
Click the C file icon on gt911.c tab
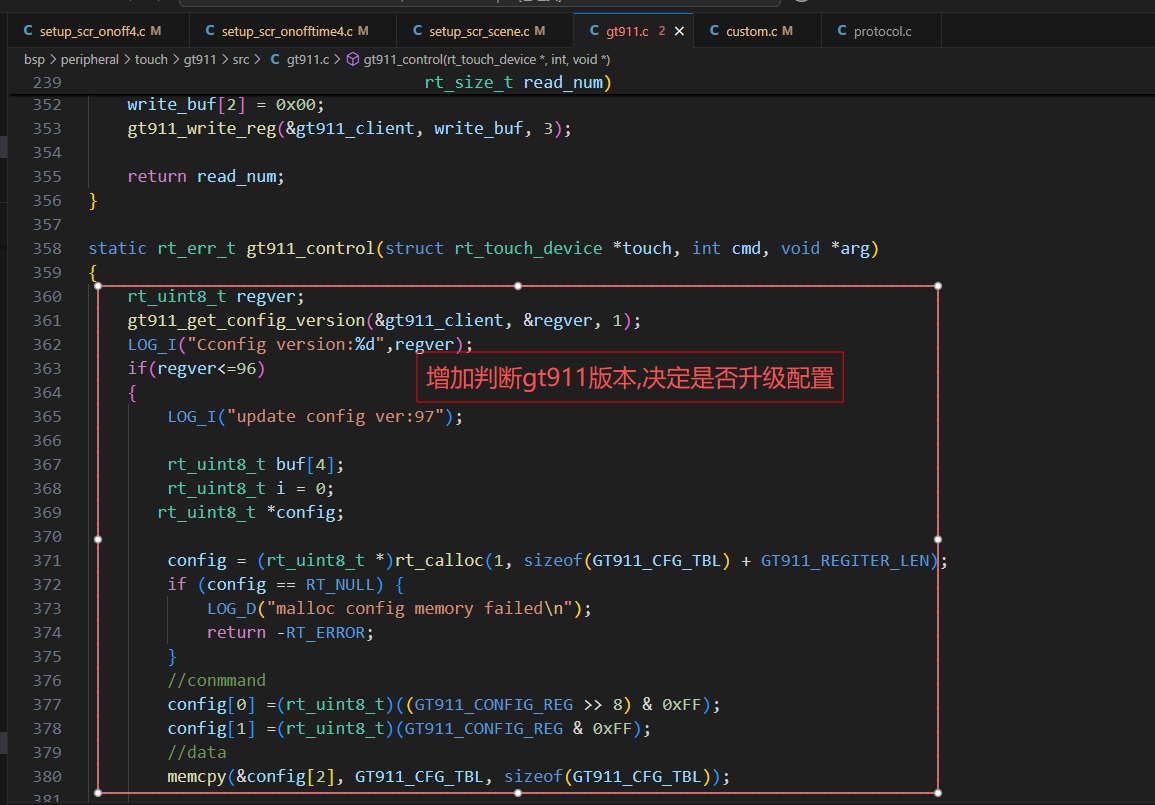tap(594, 31)
